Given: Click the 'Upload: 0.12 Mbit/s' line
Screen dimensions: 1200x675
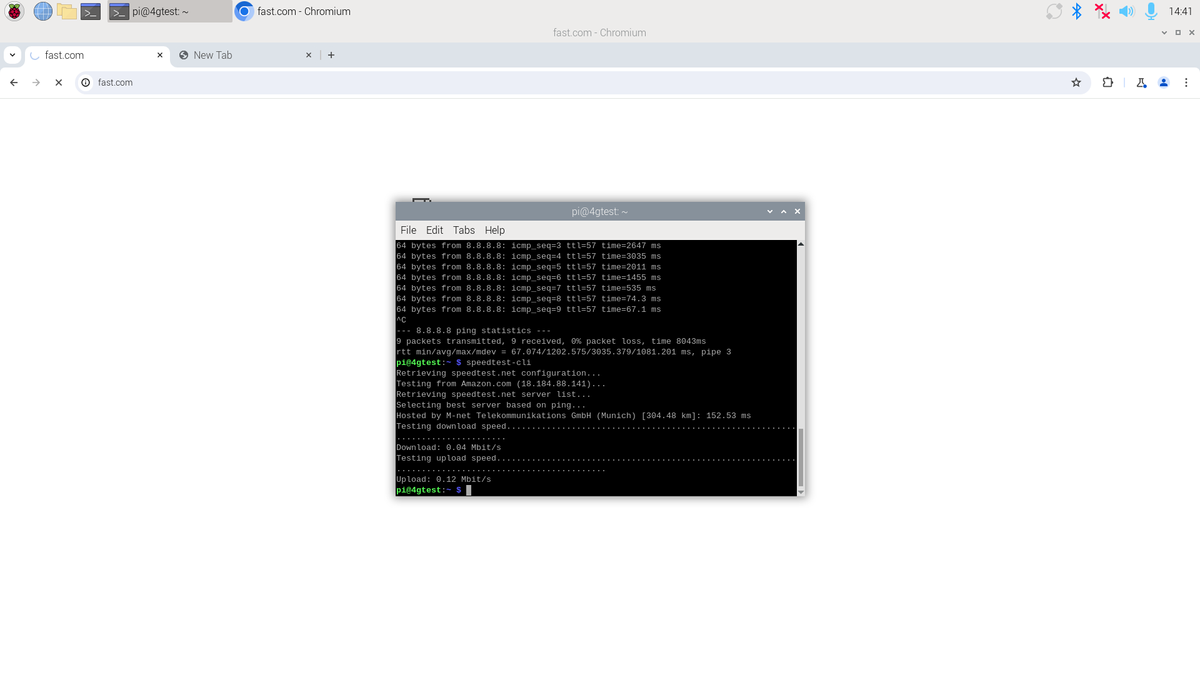Looking at the screenshot, I should [x=446, y=479].
